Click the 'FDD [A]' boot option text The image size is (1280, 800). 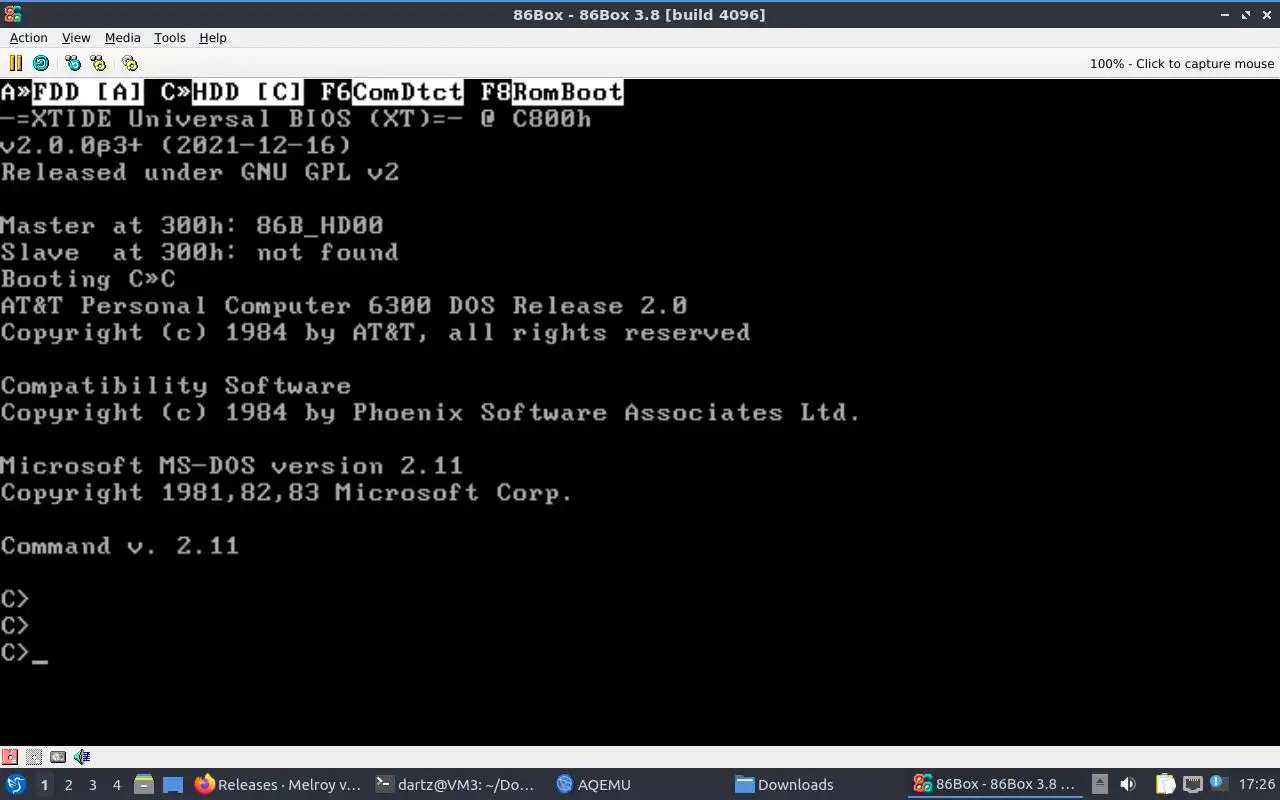click(88, 92)
